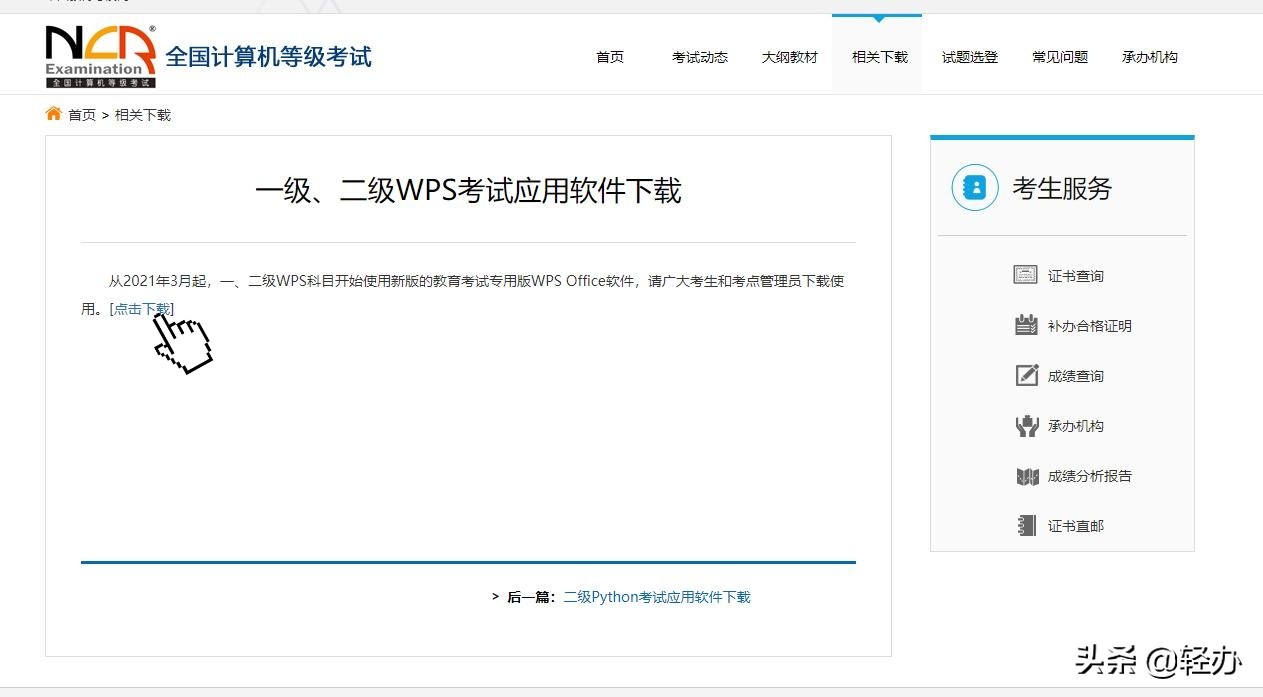This screenshot has height=697, width=1263.
Task: Open the 承办机构 navigation tab
Action: coord(1150,57)
